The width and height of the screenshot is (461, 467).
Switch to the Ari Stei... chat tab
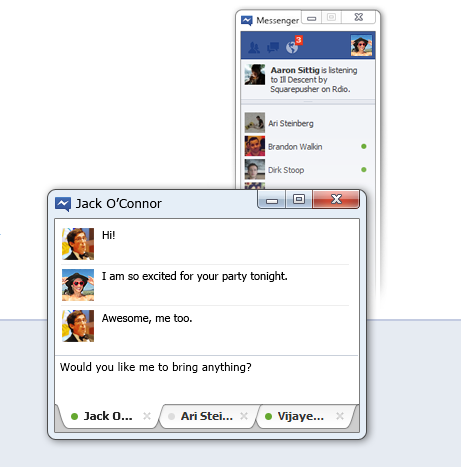pyautogui.click(x=207, y=416)
